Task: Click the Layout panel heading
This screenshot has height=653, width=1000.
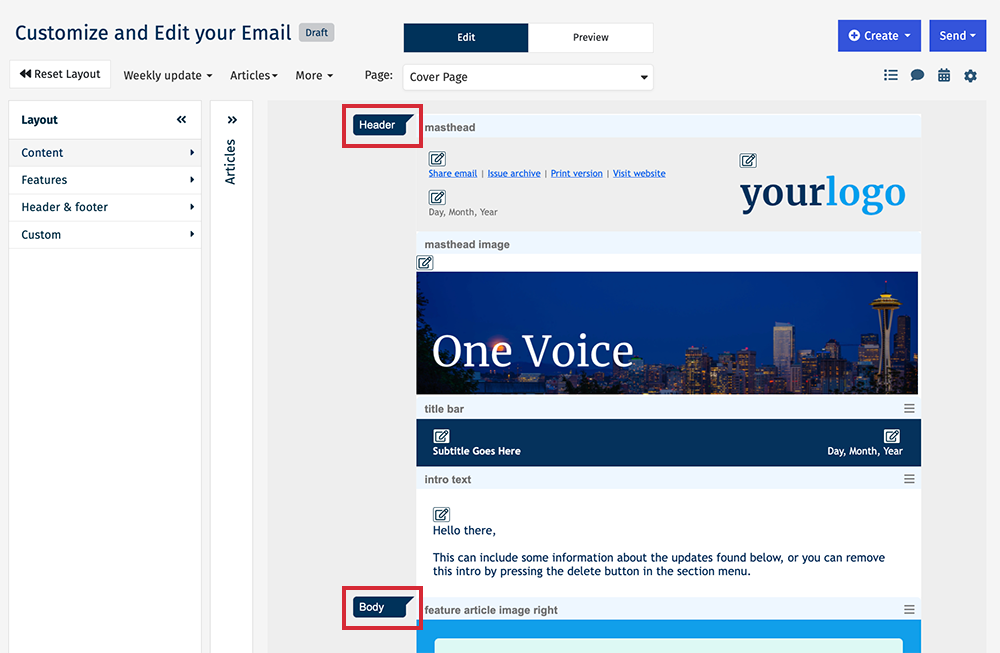Action: [x=40, y=120]
